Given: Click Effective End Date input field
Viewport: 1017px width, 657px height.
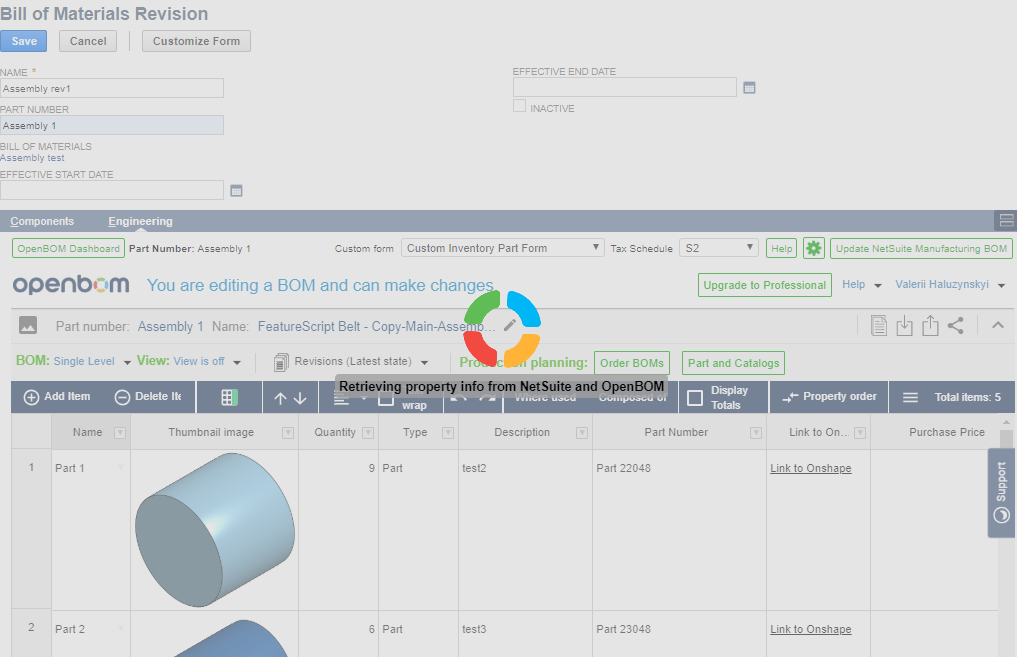Looking at the screenshot, I should tap(625, 87).
